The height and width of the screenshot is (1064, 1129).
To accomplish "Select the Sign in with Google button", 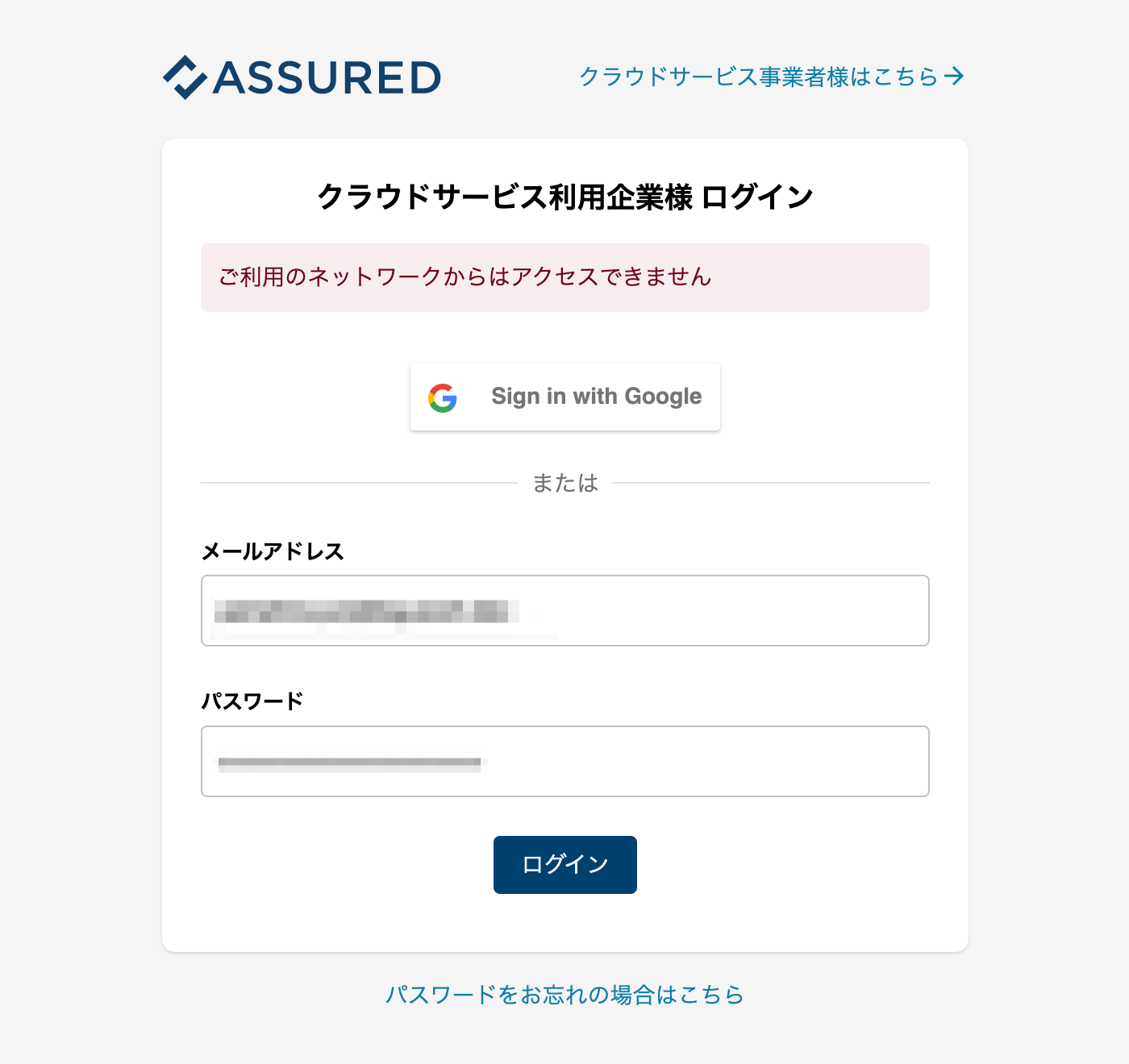I will click(x=565, y=397).
